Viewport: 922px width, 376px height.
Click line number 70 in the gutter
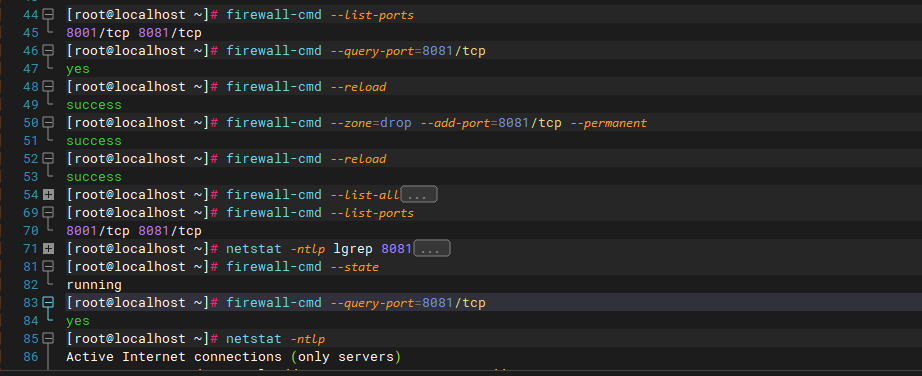(31, 231)
